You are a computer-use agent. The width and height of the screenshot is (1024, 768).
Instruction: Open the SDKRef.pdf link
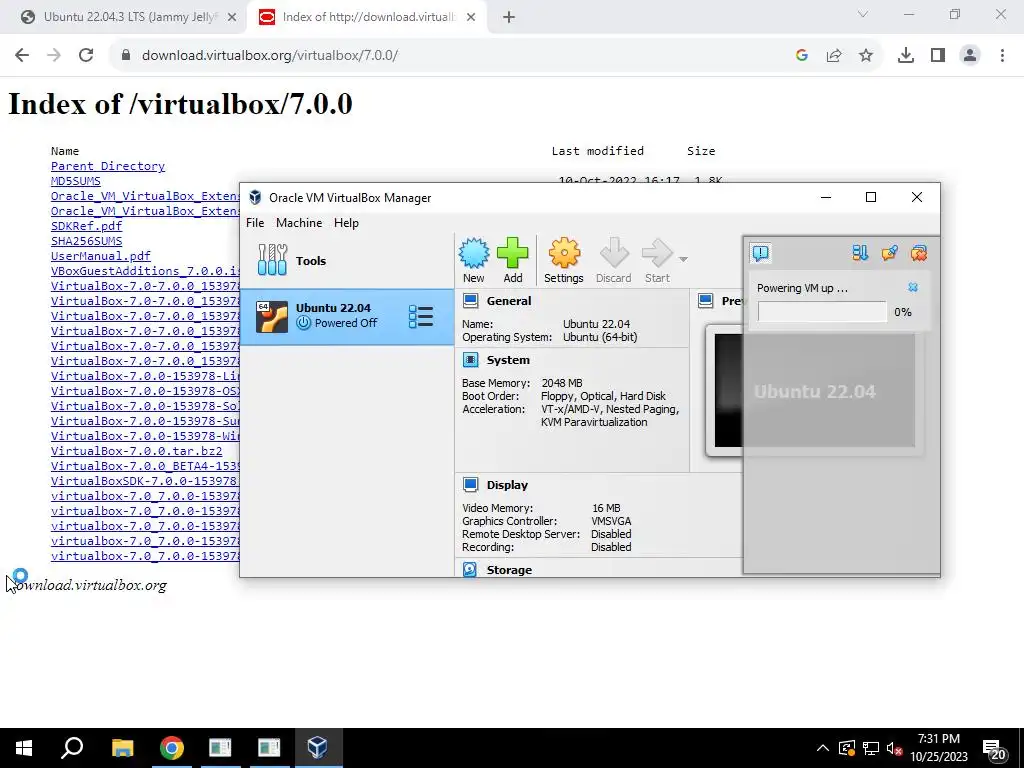click(x=86, y=226)
